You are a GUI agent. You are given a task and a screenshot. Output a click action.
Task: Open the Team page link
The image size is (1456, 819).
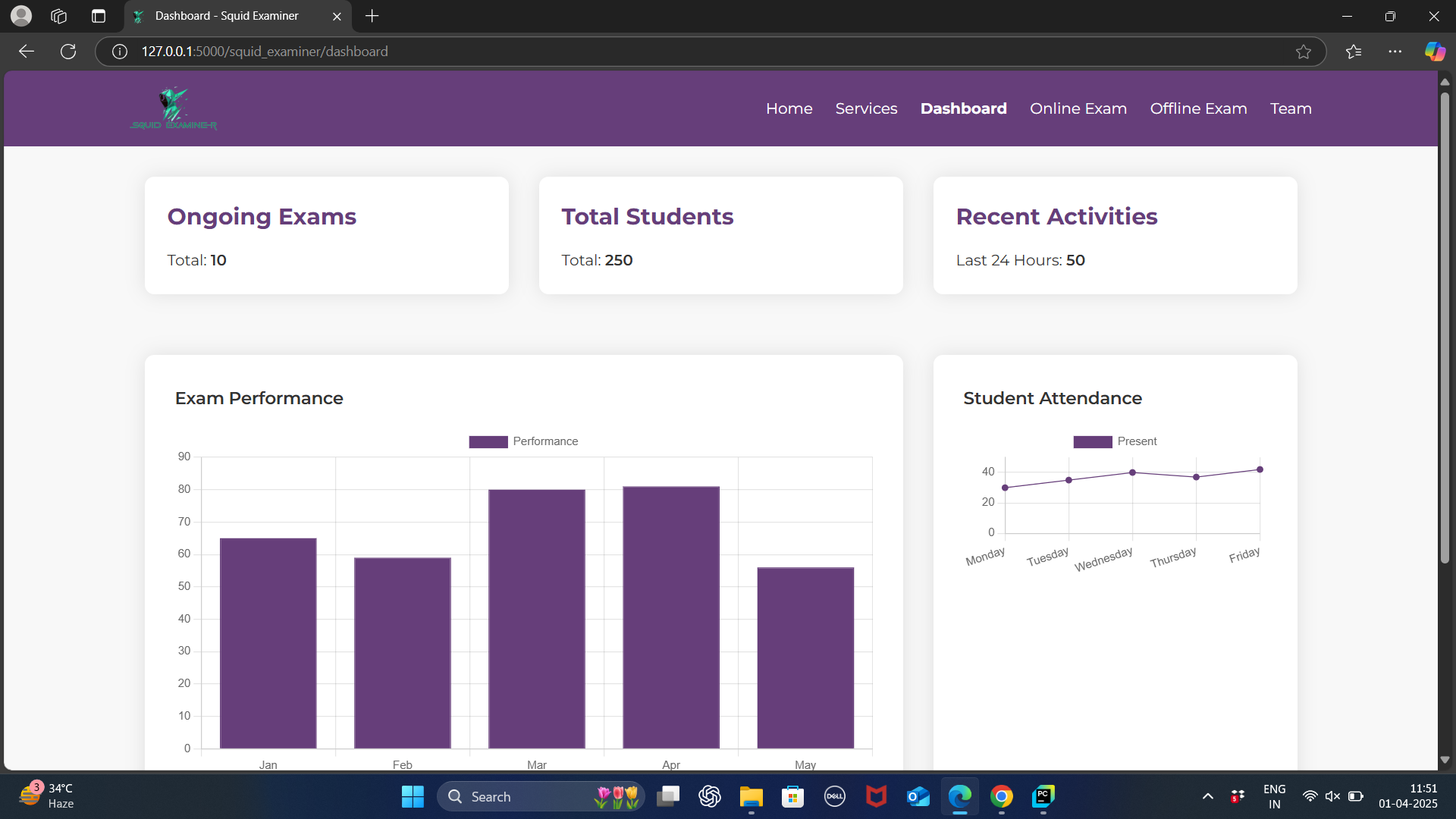[x=1291, y=108]
